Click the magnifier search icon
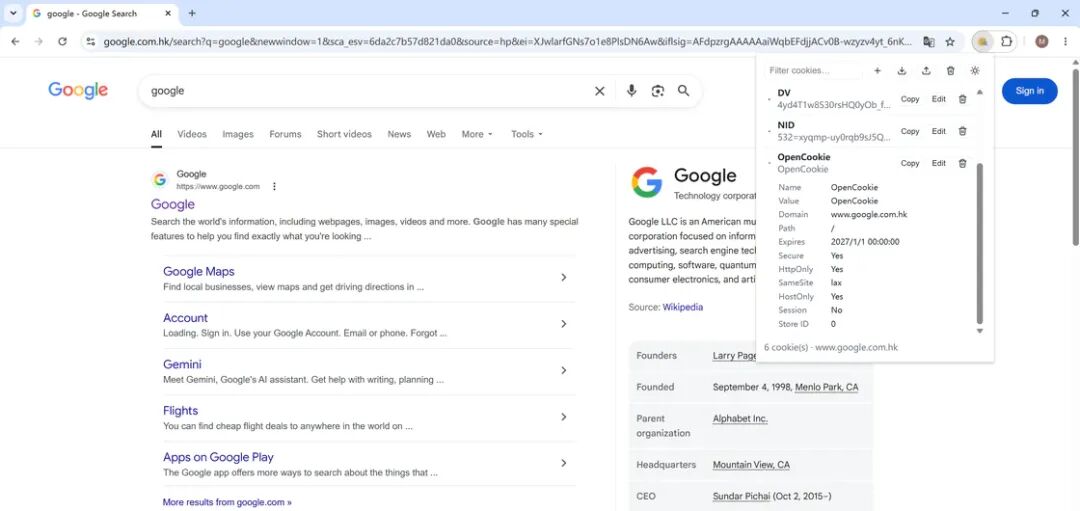The image size is (1080, 511). [x=683, y=91]
